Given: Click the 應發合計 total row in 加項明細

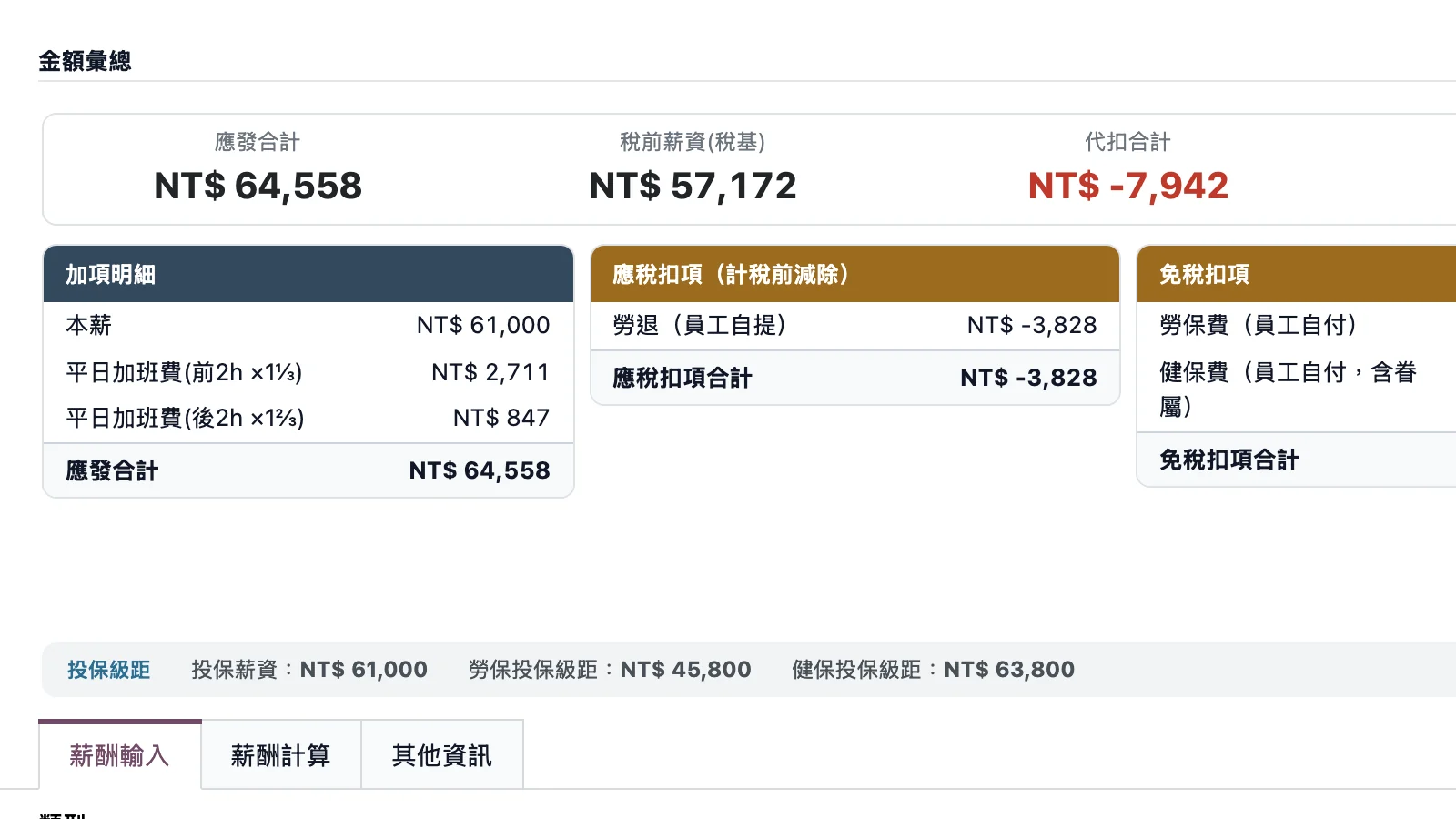Looking at the screenshot, I should [x=308, y=470].
